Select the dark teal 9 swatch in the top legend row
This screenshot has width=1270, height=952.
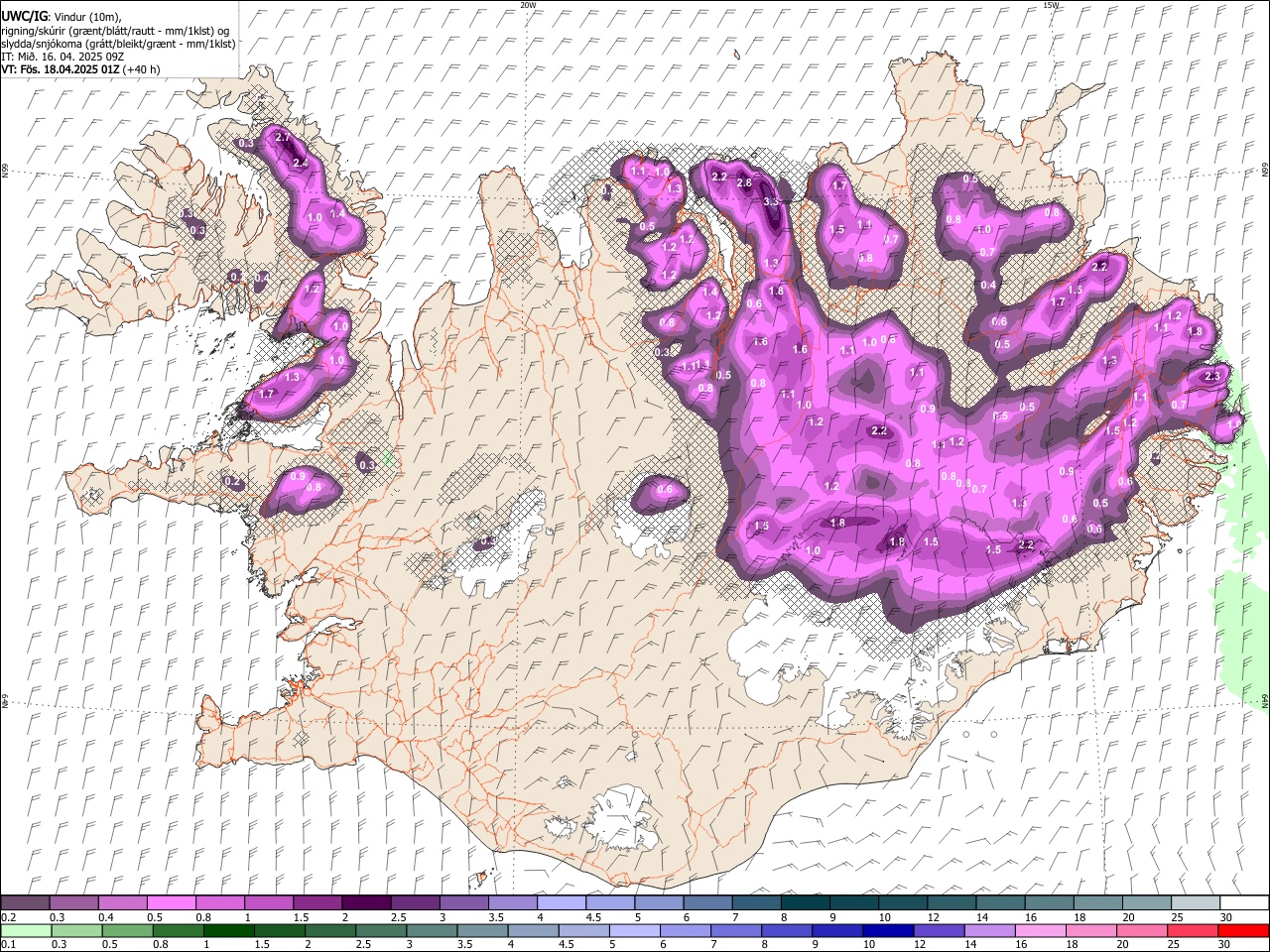pos(854,902)
